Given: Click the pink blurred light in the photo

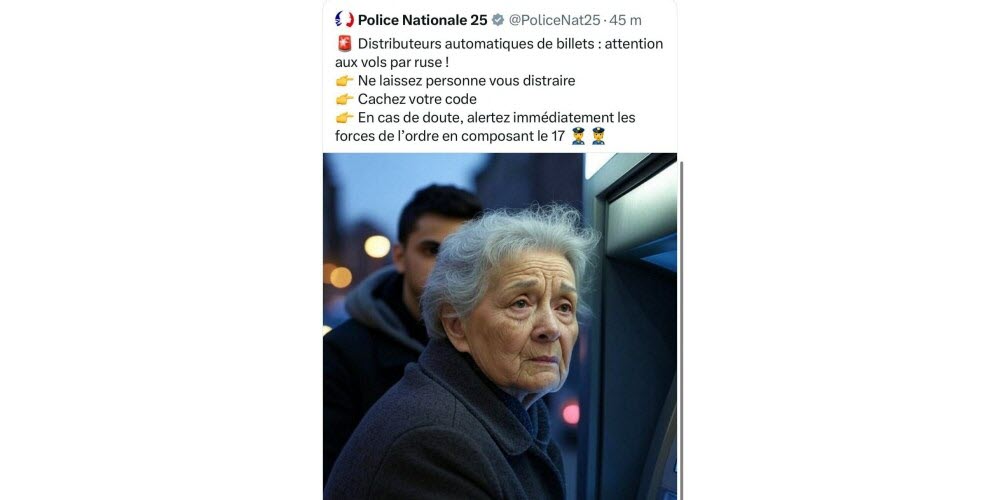Looking at the screenshot, I should coord(570,413).
